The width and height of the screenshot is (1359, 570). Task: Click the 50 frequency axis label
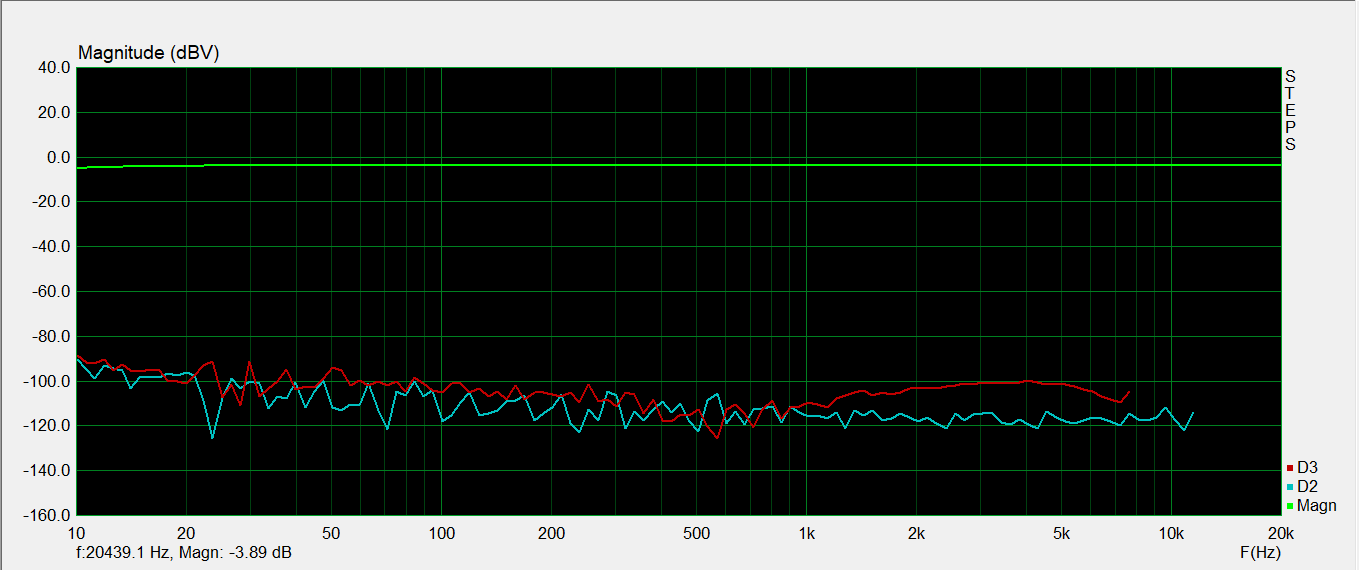point(331,533)
